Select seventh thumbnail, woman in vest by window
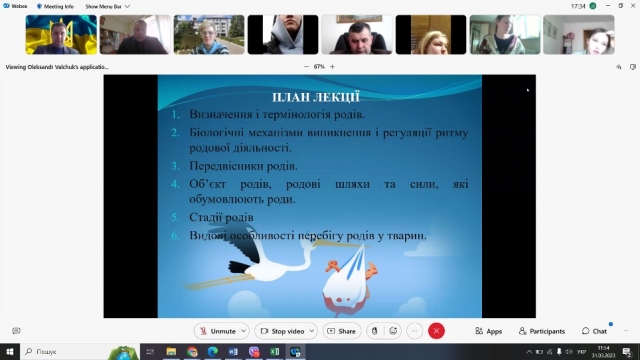This screenshot has width=640, height=360. pyautogui.click(x=505, y=35)
